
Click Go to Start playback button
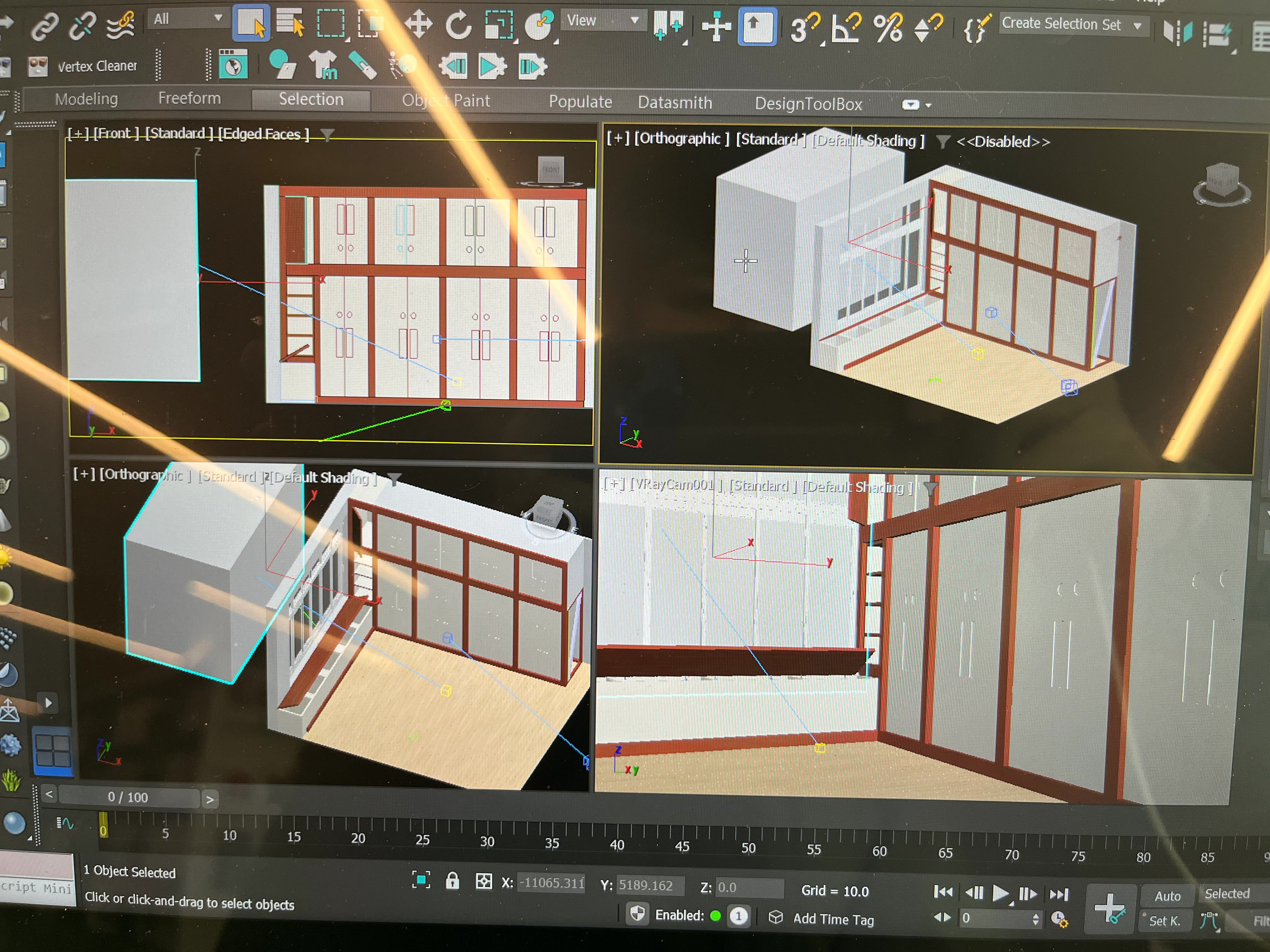coord(943,891)
